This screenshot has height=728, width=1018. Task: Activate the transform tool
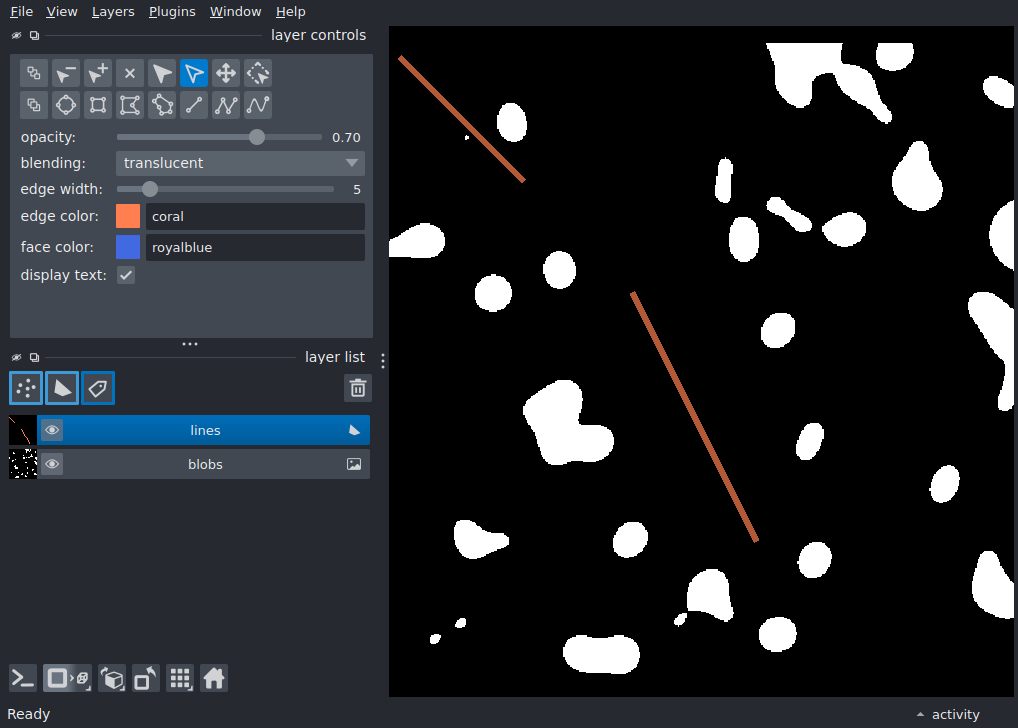[258, 73]
